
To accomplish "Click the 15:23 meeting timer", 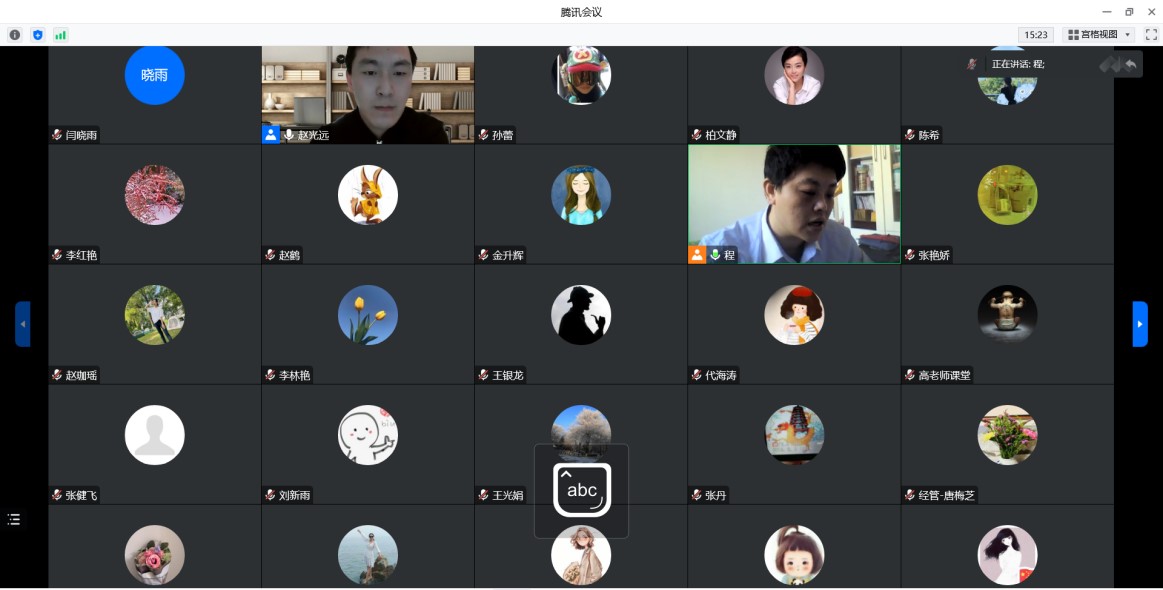I will pyautogui.click(x=1036, y=35).
